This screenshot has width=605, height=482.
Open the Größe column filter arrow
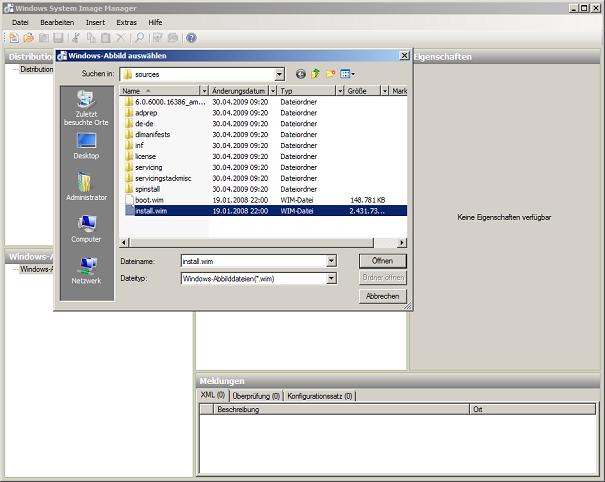click(x=385, y=91)
